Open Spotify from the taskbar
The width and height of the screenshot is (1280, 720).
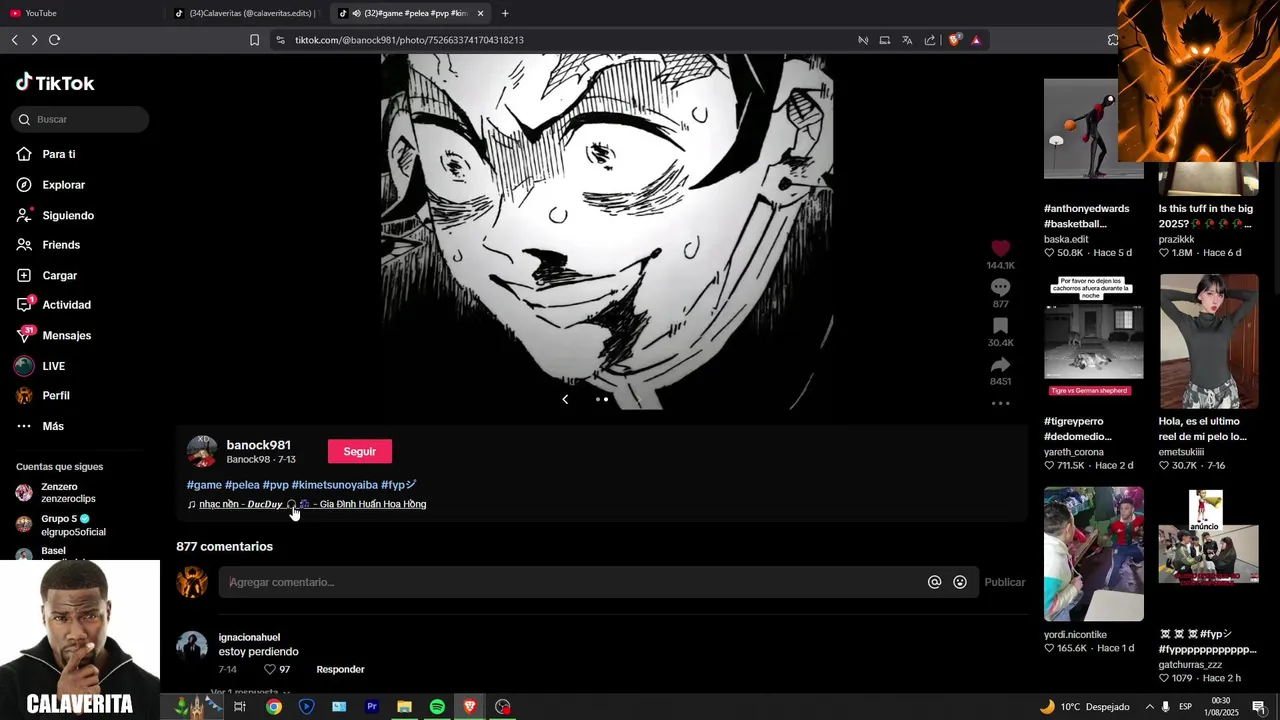(x=437, y=707)
